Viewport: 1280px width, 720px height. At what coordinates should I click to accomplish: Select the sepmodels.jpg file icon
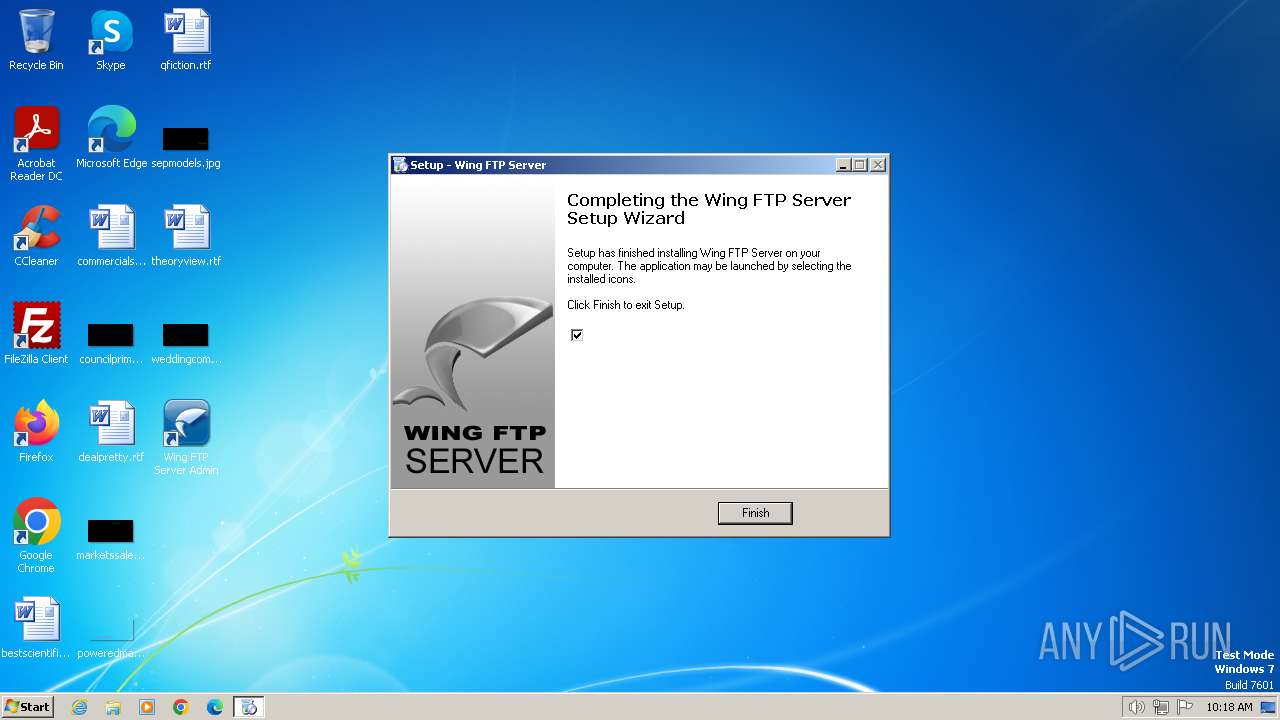[x=186, y=146]
